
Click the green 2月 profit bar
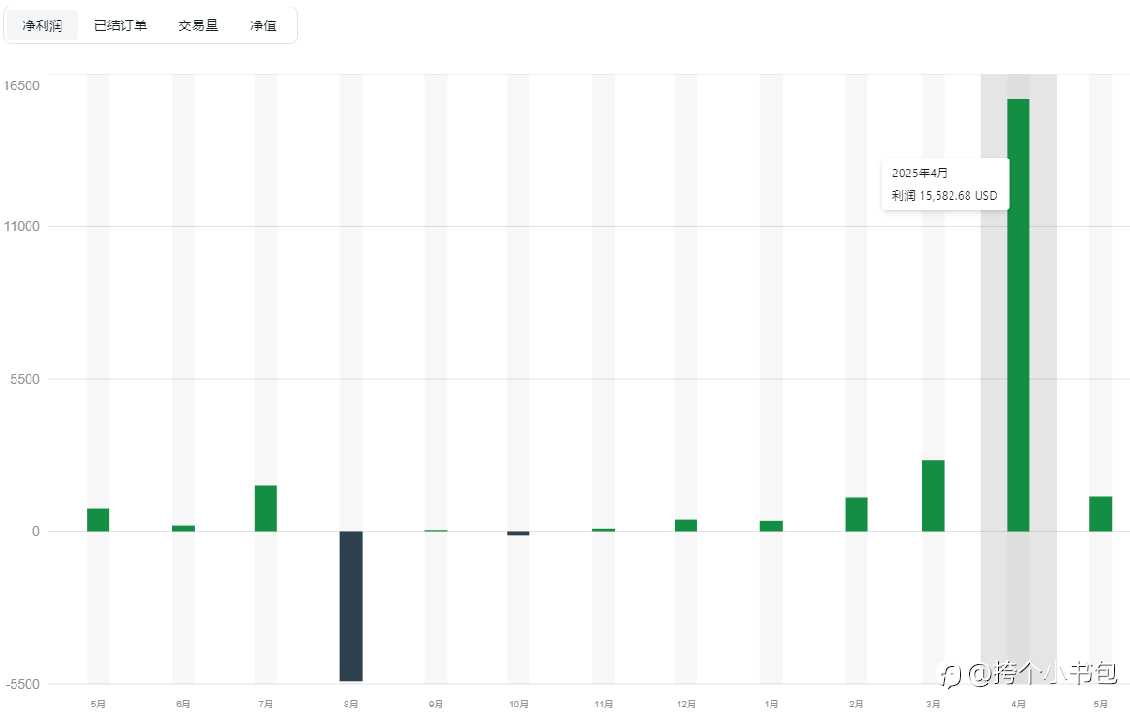pyautogui.click(x=856, y=514)
